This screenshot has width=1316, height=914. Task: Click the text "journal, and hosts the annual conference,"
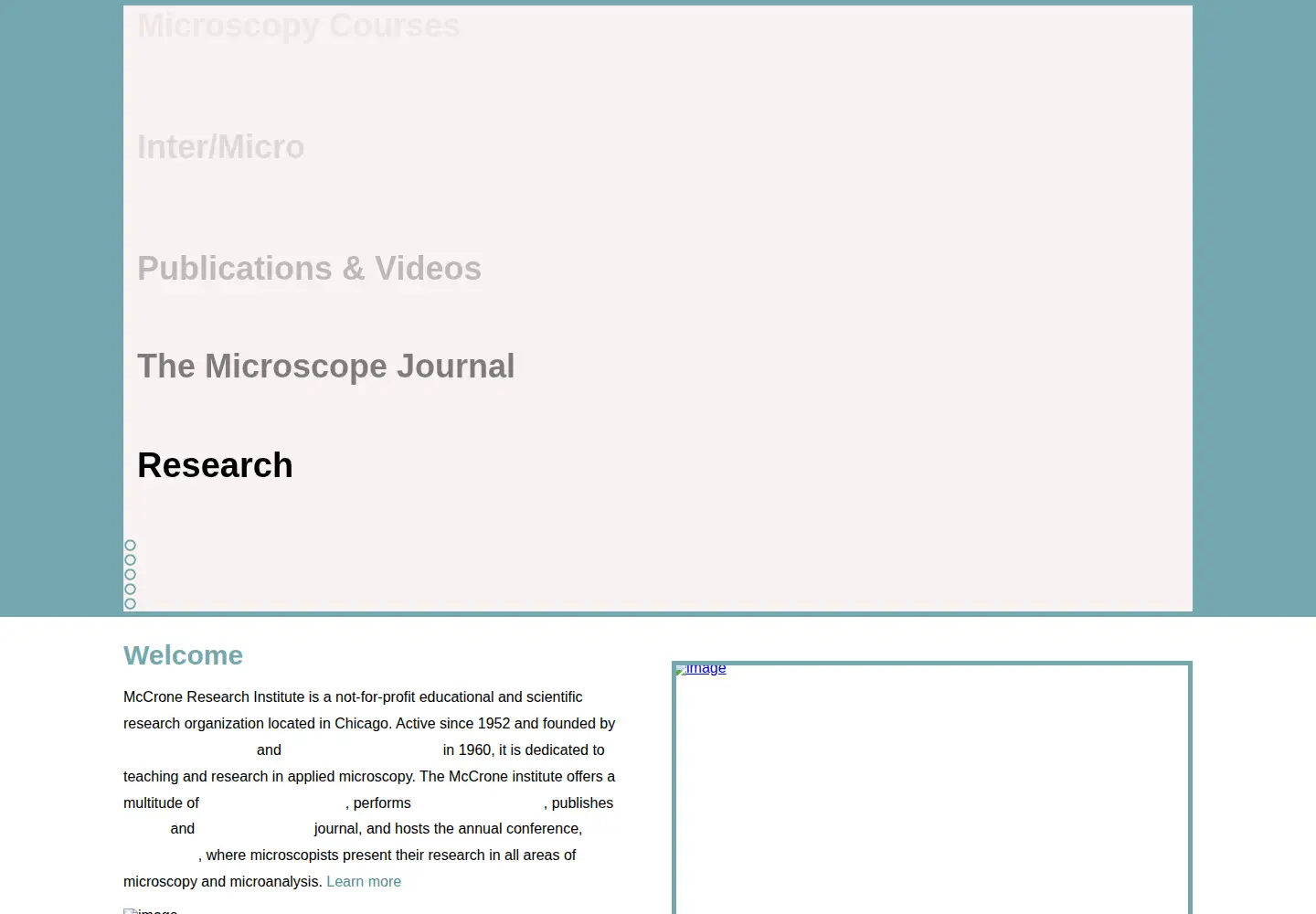point(448,829)
